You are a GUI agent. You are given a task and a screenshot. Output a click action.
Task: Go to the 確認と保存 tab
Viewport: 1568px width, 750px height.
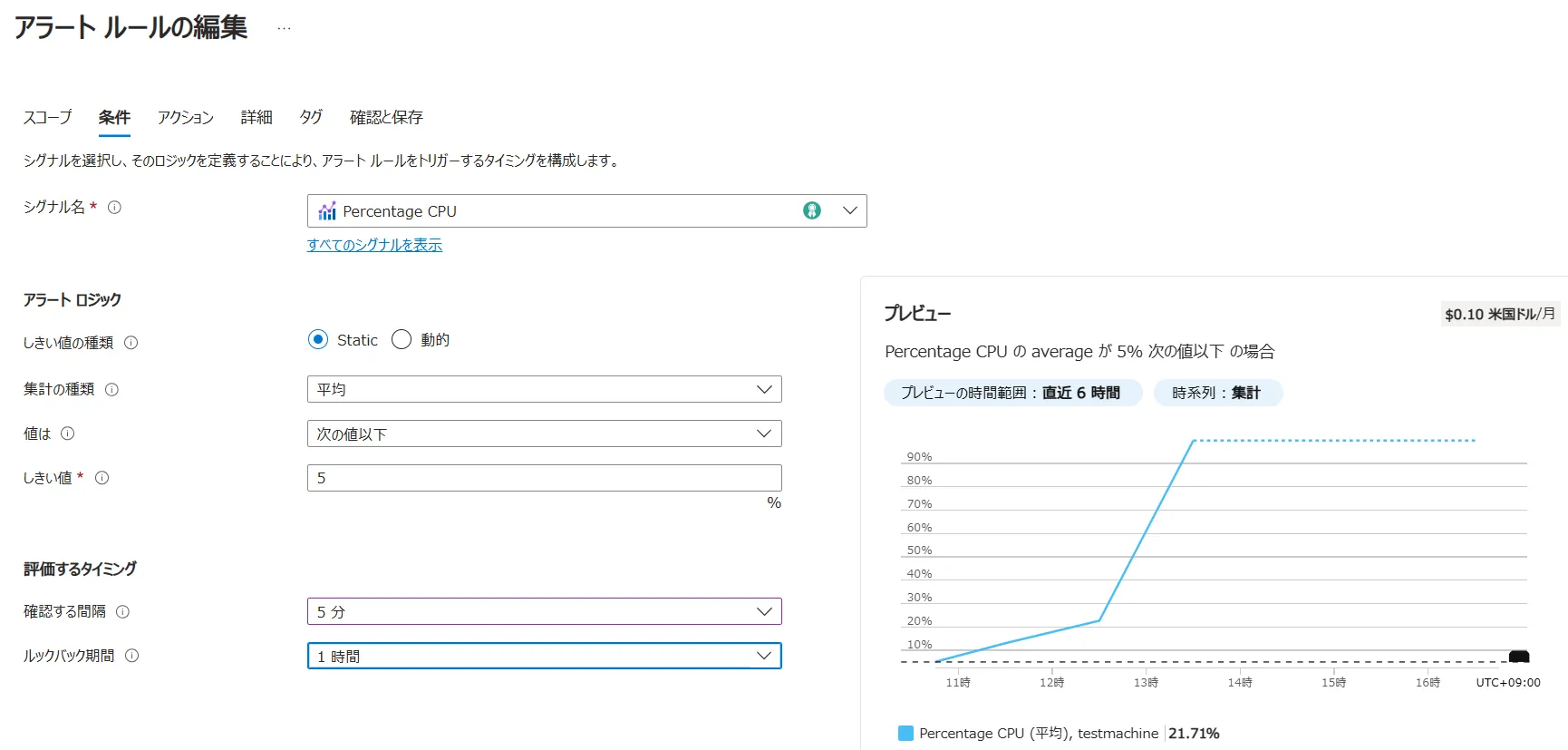point(386,118)
